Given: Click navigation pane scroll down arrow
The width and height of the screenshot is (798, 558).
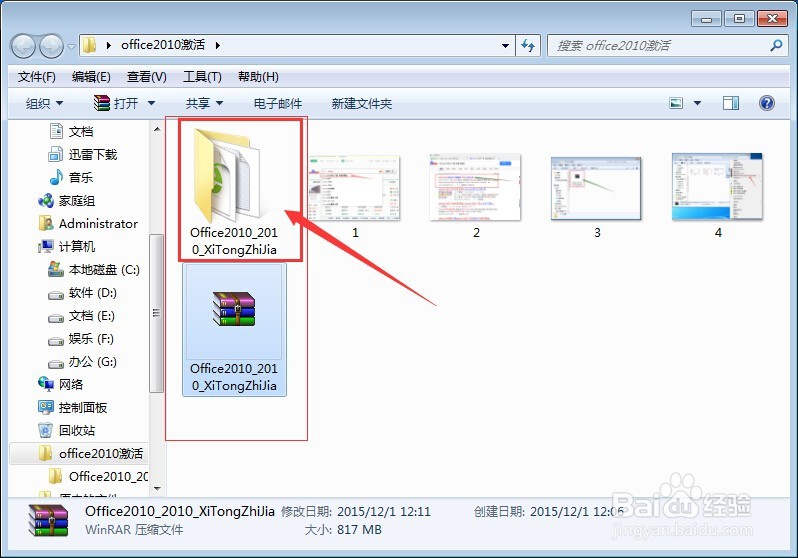Looking at the screenshot, I should (157, 488).
